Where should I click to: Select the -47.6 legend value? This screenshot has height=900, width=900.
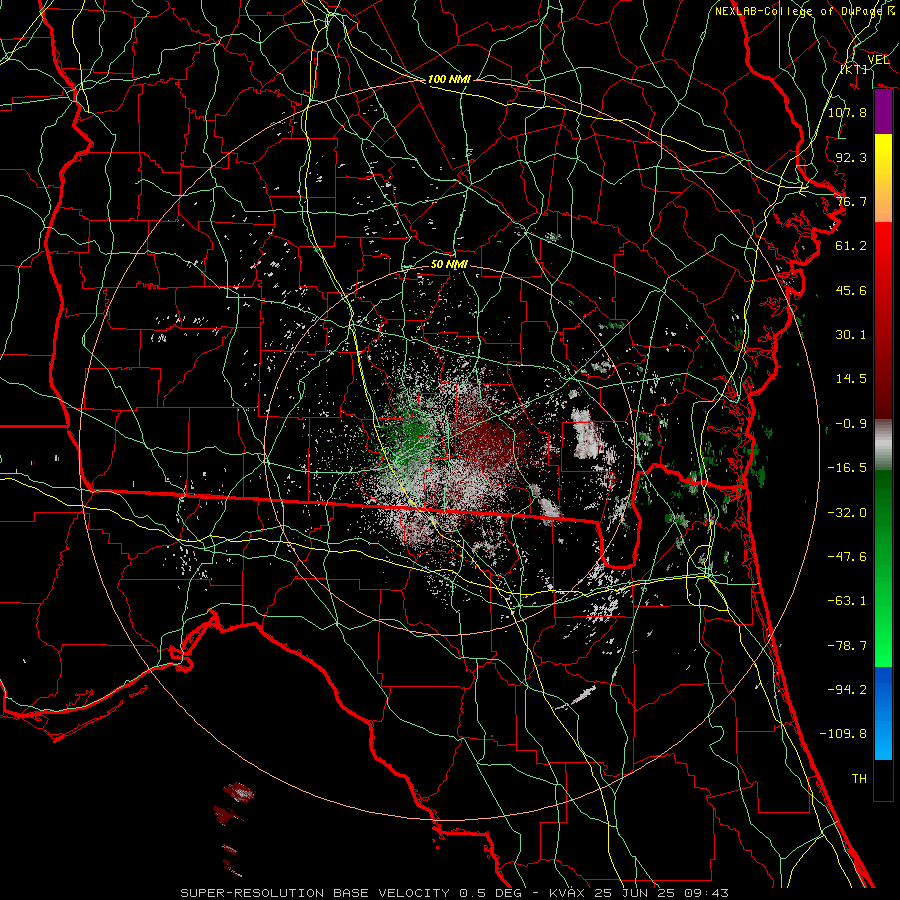847,557
